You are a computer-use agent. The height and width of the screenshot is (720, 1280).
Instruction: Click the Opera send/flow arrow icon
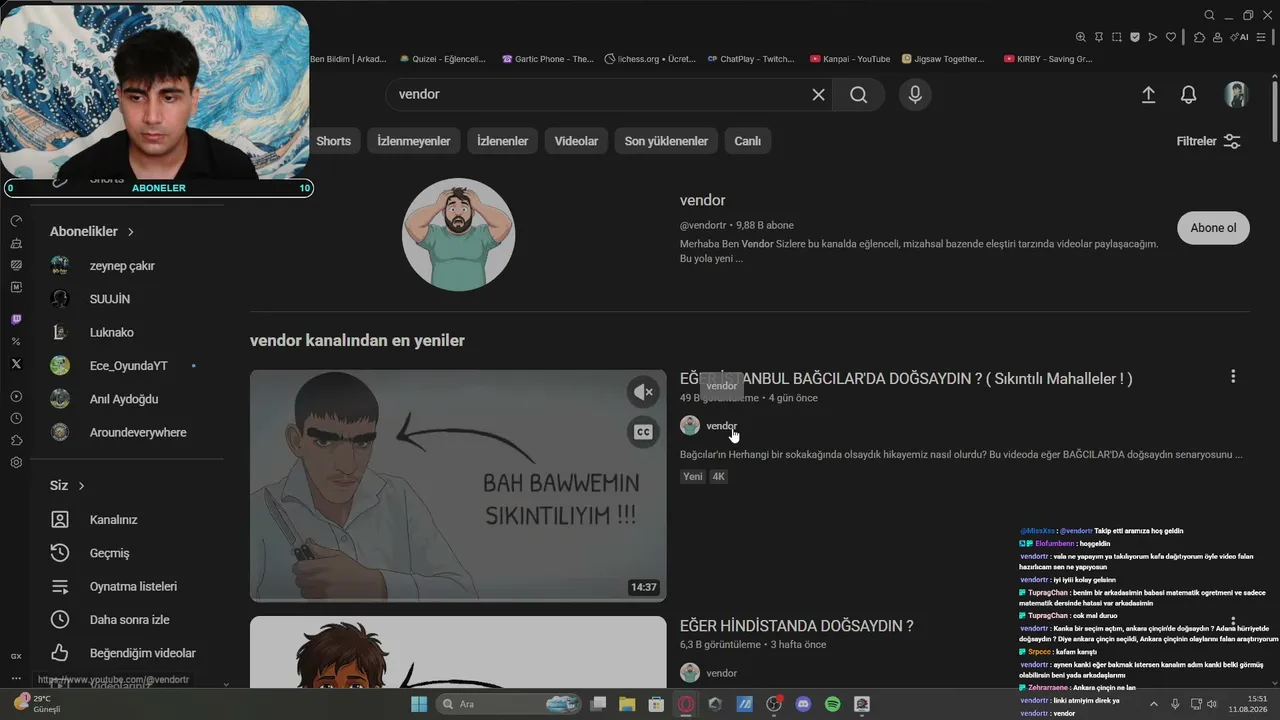[1152, 37]
